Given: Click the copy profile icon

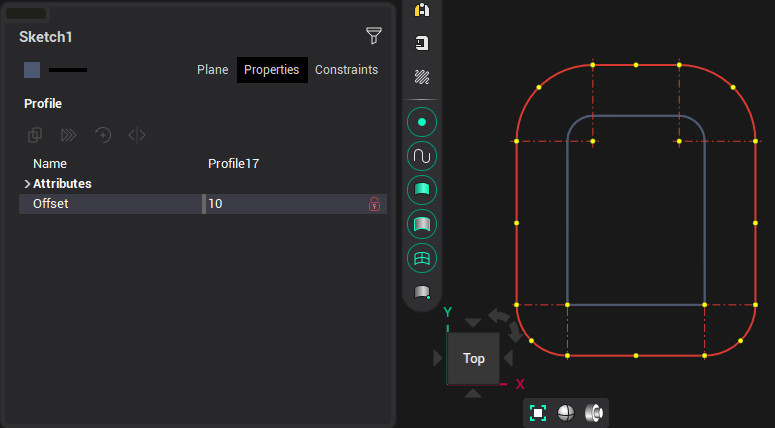Looking at the screenshot, I should click(x=35, y=135).
